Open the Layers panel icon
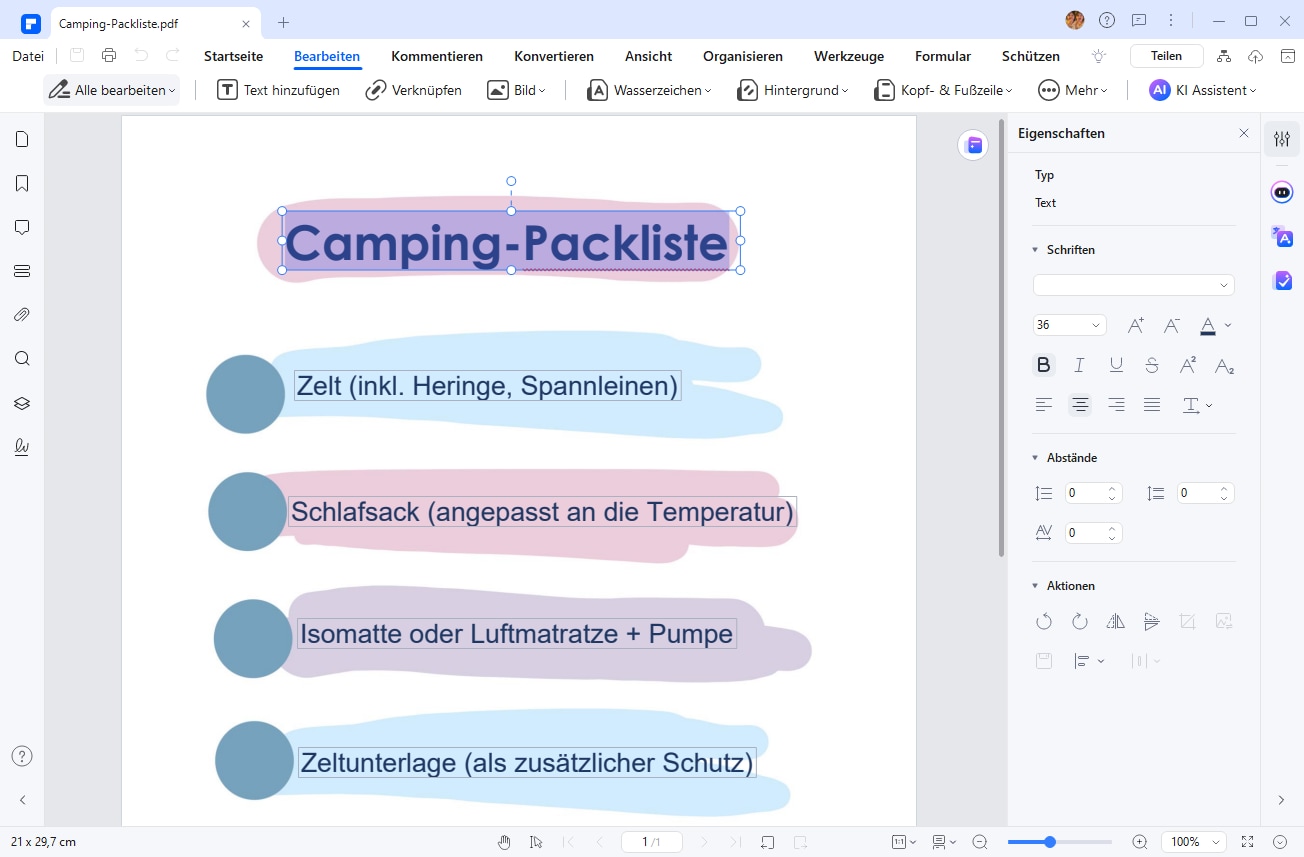 tap(22, 403)
